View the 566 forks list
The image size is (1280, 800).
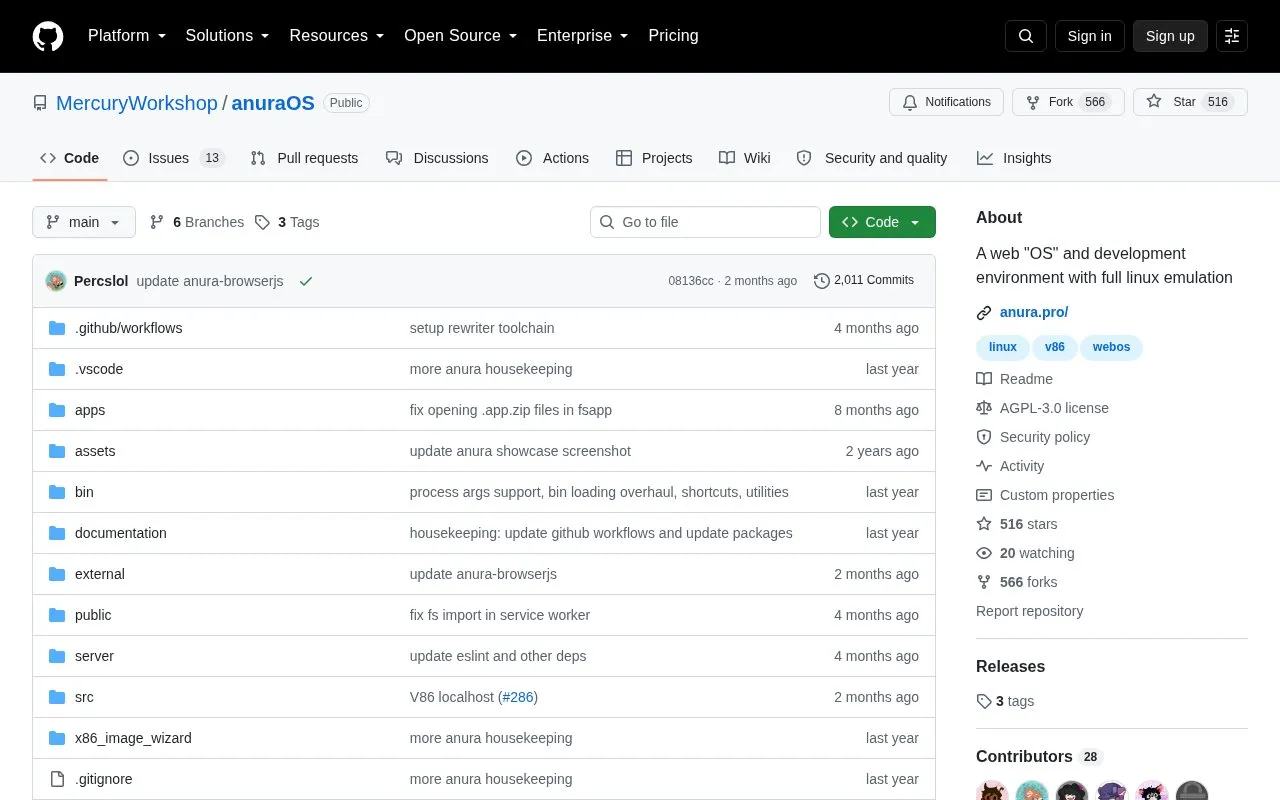(x=1017, y=582)
